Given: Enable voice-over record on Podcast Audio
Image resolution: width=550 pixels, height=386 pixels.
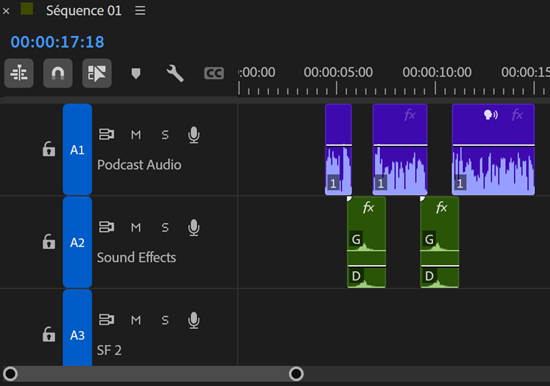Looking at the screenshot, I should point(194,135).
